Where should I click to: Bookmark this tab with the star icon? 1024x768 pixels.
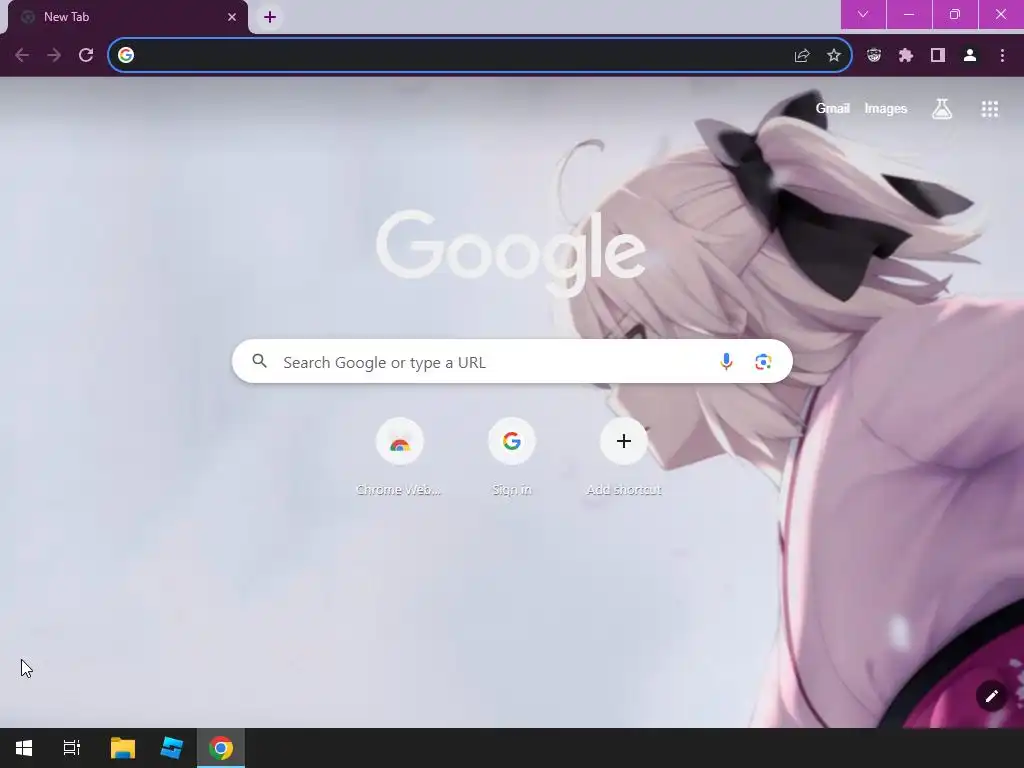pyautogui.click(x=834, y=56)
